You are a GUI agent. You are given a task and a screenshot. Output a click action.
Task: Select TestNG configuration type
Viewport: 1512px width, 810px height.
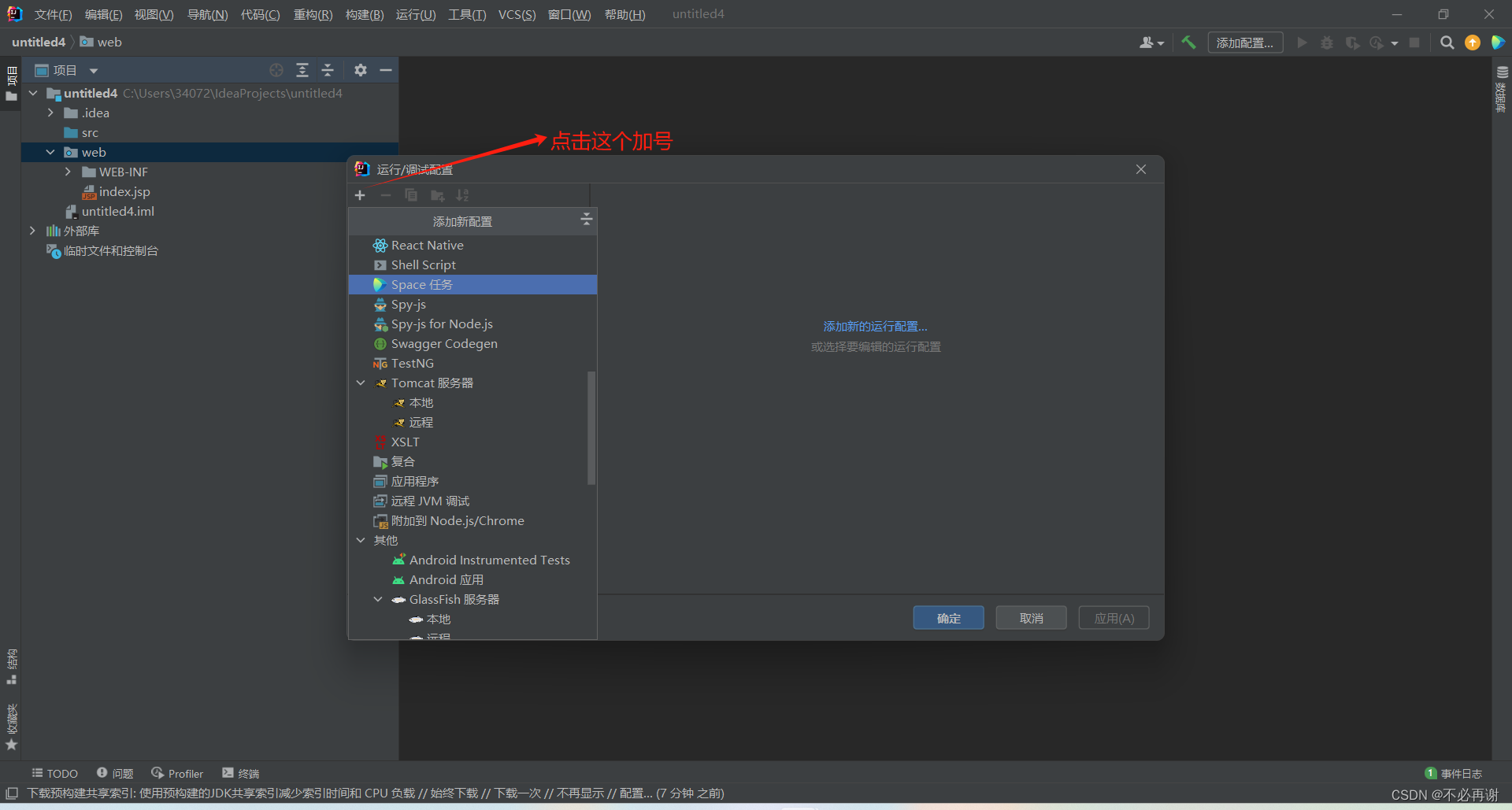point(472,364)
